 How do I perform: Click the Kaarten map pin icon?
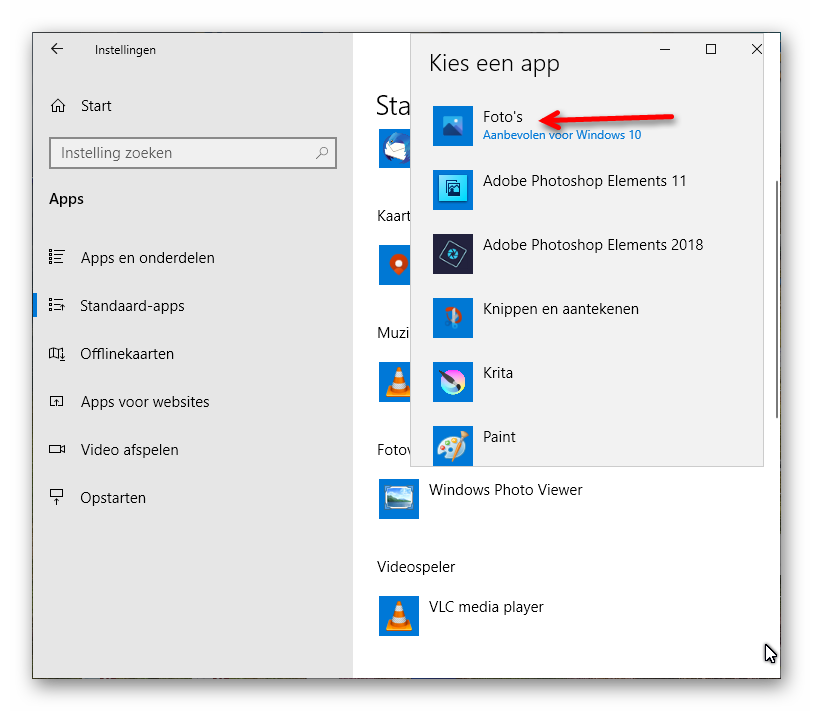point(395,265)
